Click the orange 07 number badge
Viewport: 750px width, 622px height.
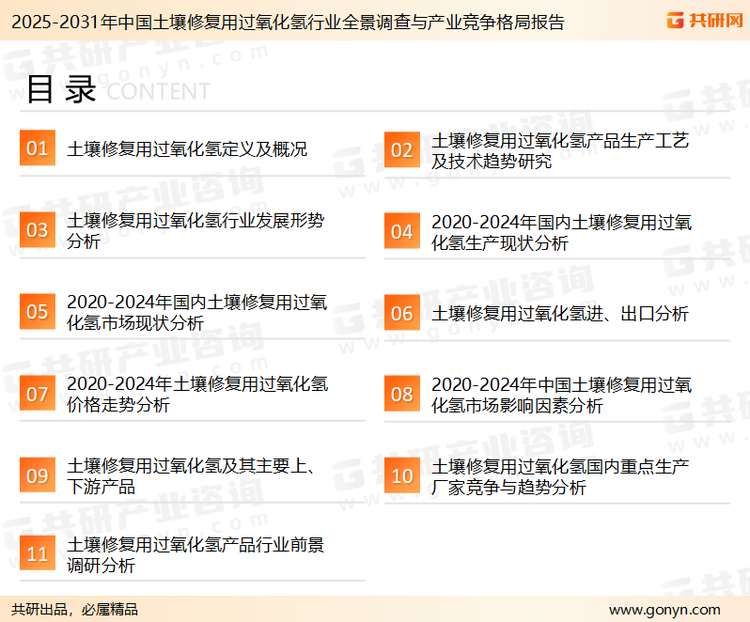[x=37, y=393]
